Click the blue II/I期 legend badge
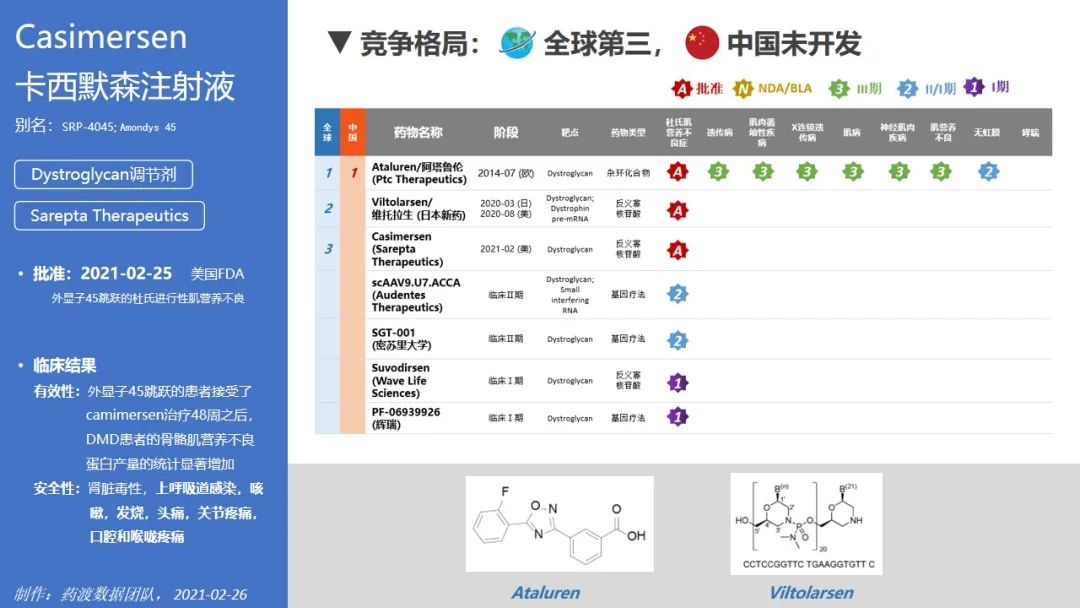Viewport: 1080px width, 608px height. click(907, 89)
